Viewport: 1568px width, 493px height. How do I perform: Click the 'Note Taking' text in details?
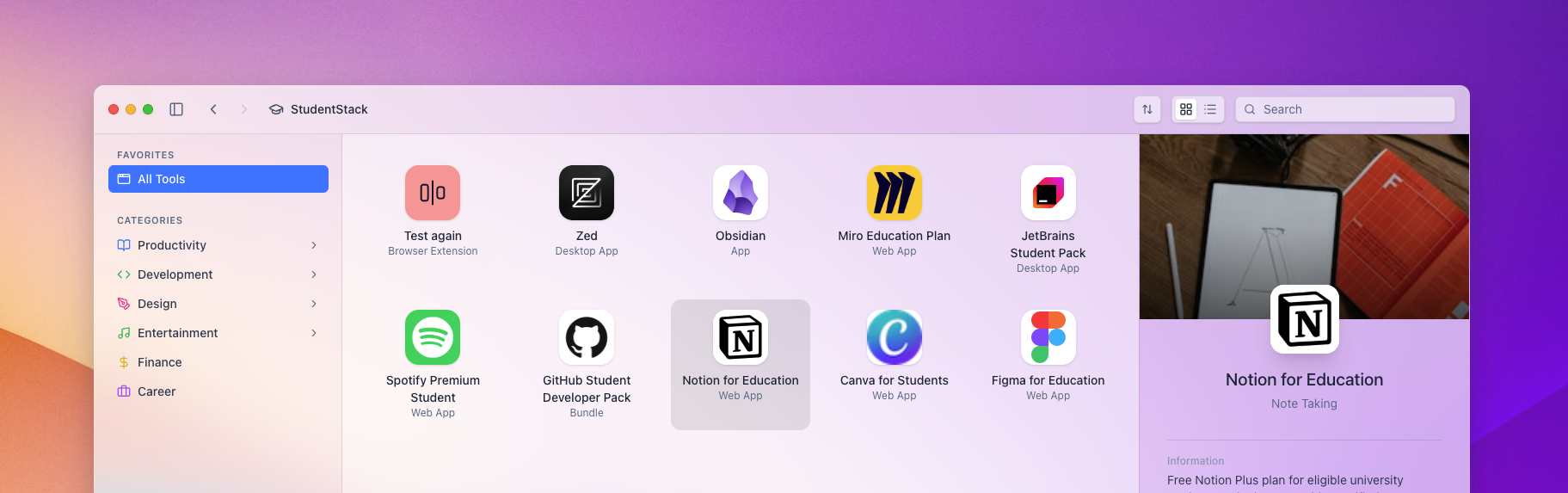tap(1304, 404)
